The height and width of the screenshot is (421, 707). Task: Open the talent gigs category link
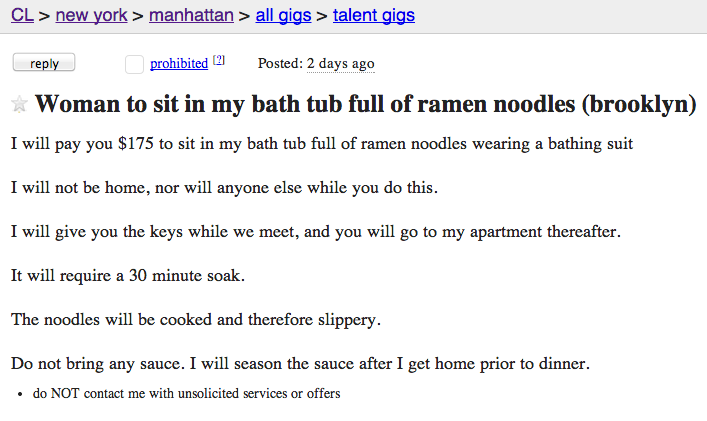coord(374,15)
